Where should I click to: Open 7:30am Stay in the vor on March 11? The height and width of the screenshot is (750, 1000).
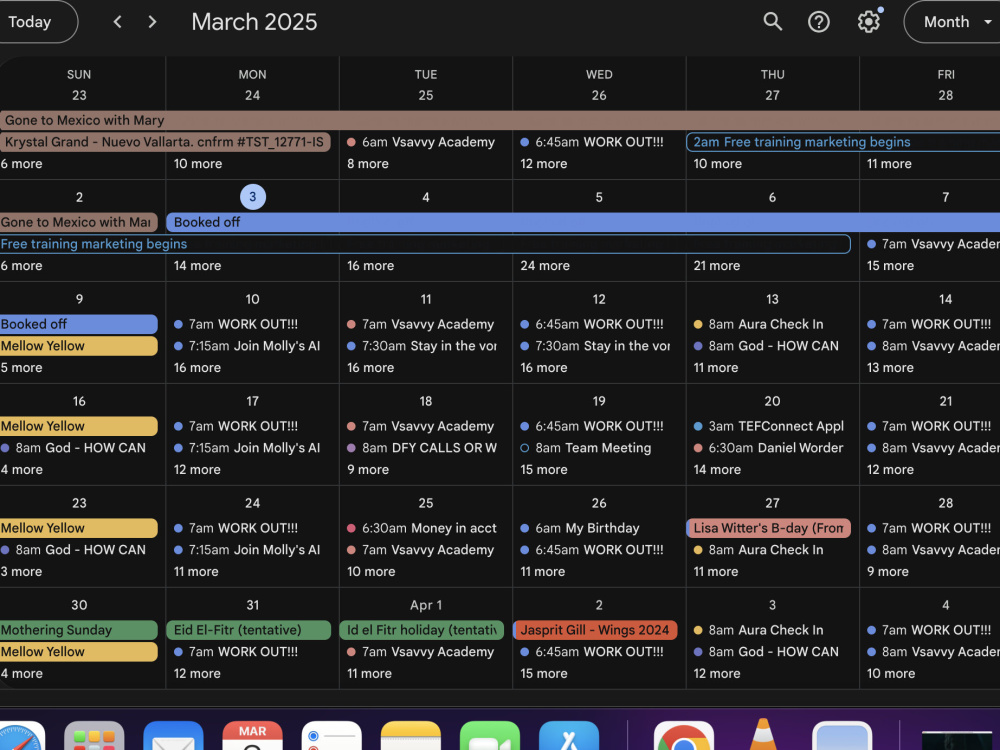pos(422,346)
